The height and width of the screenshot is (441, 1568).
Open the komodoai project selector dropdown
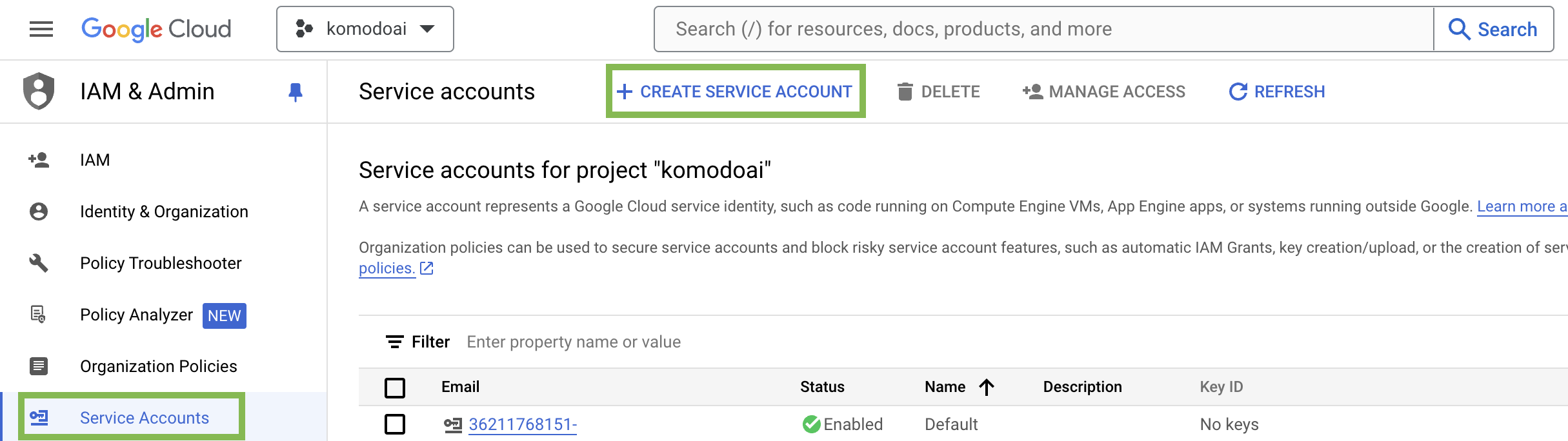(365, 29)
